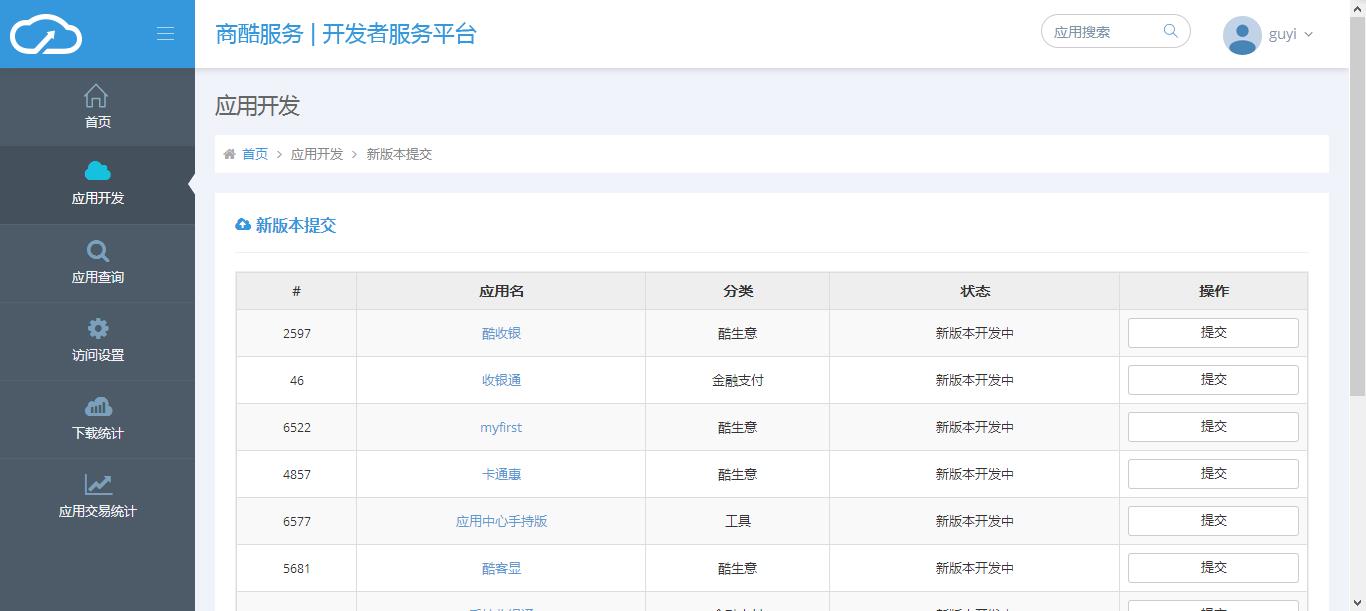Click 提交 for 应用中心手持版
This screenshot has width=1366, height=611.
pos(1213,521)
